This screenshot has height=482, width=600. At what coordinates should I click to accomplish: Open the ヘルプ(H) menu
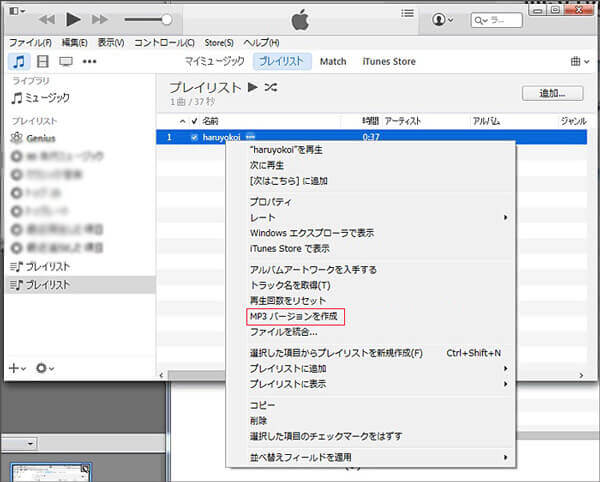[x=261, y=42]
